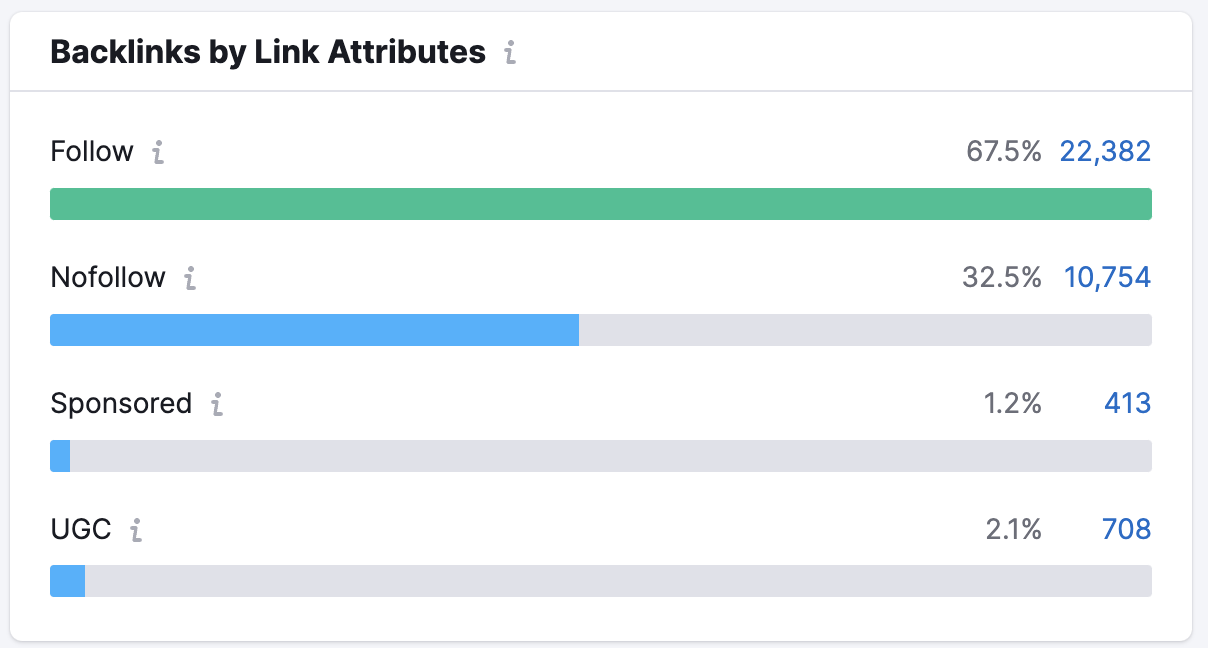1208x648 pixels.
Task: Click the Backlinks by Link Attributes heading
Action: click(270, 51)
